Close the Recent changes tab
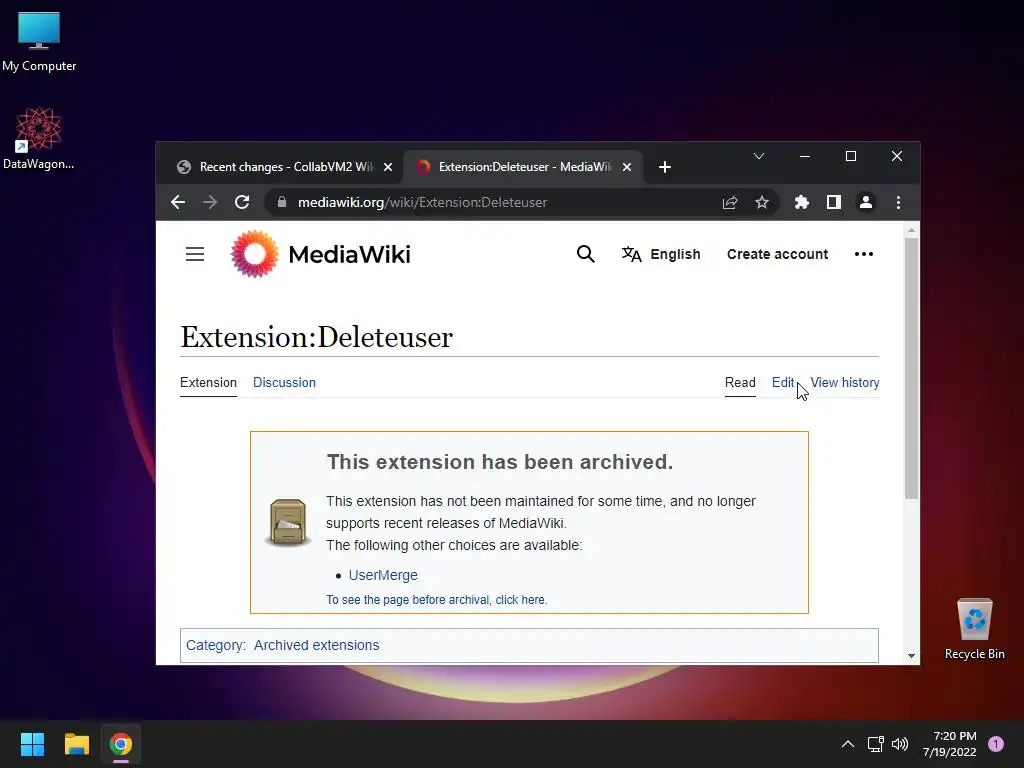The width and height of the screenshot is (1024, 768). 388,167
